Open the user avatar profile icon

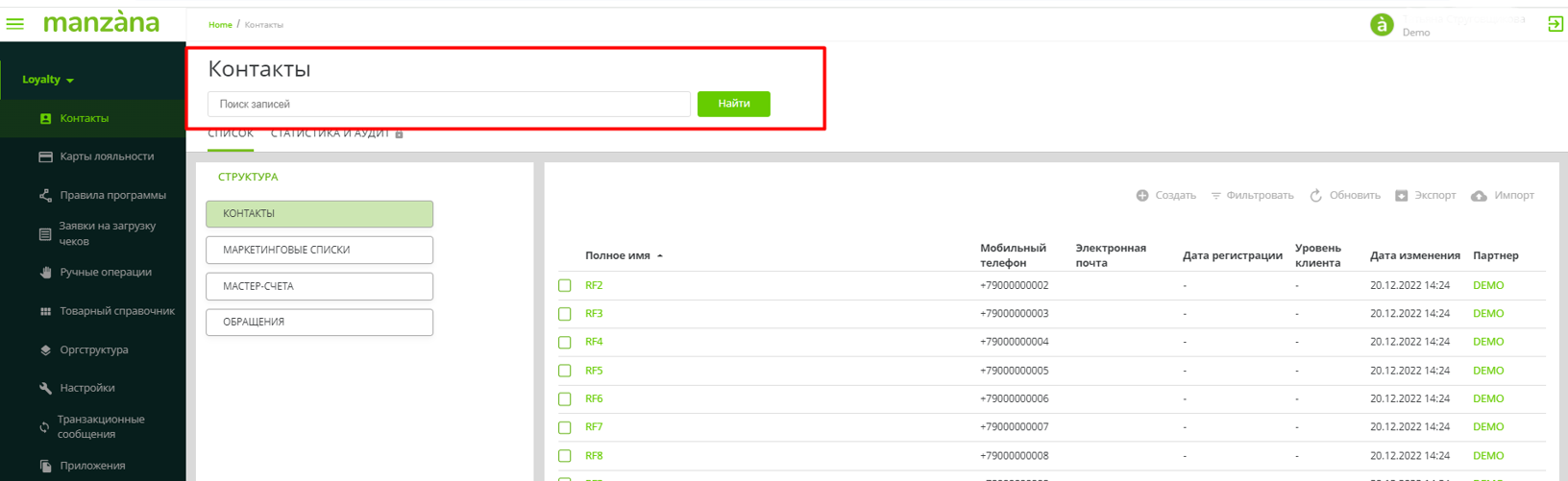(1382, 25)
